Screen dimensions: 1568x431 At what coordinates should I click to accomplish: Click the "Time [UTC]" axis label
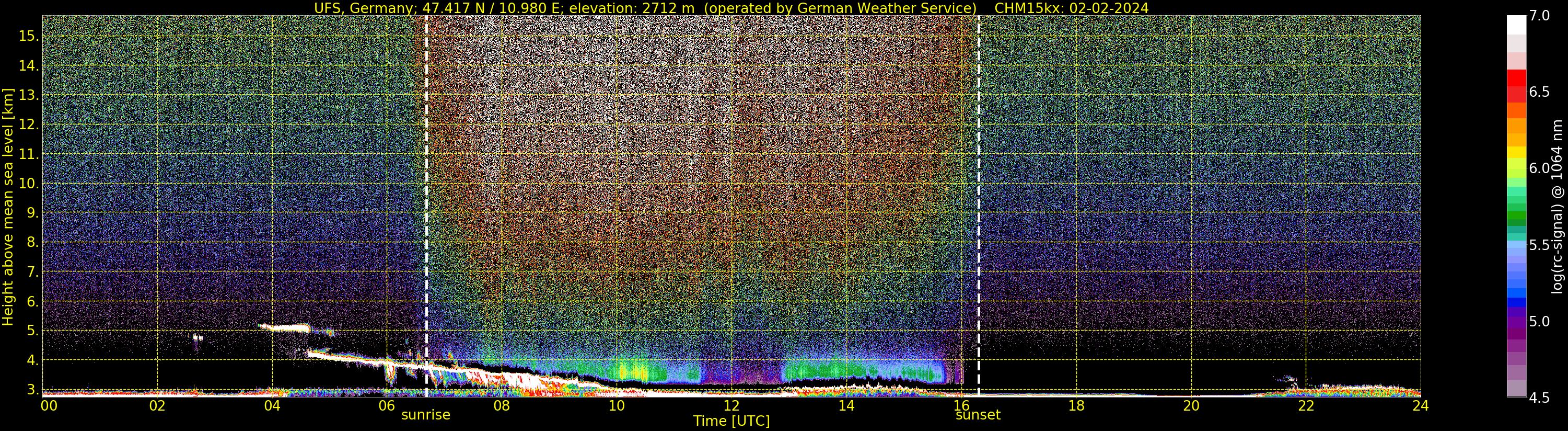click(x=731, y=421)
